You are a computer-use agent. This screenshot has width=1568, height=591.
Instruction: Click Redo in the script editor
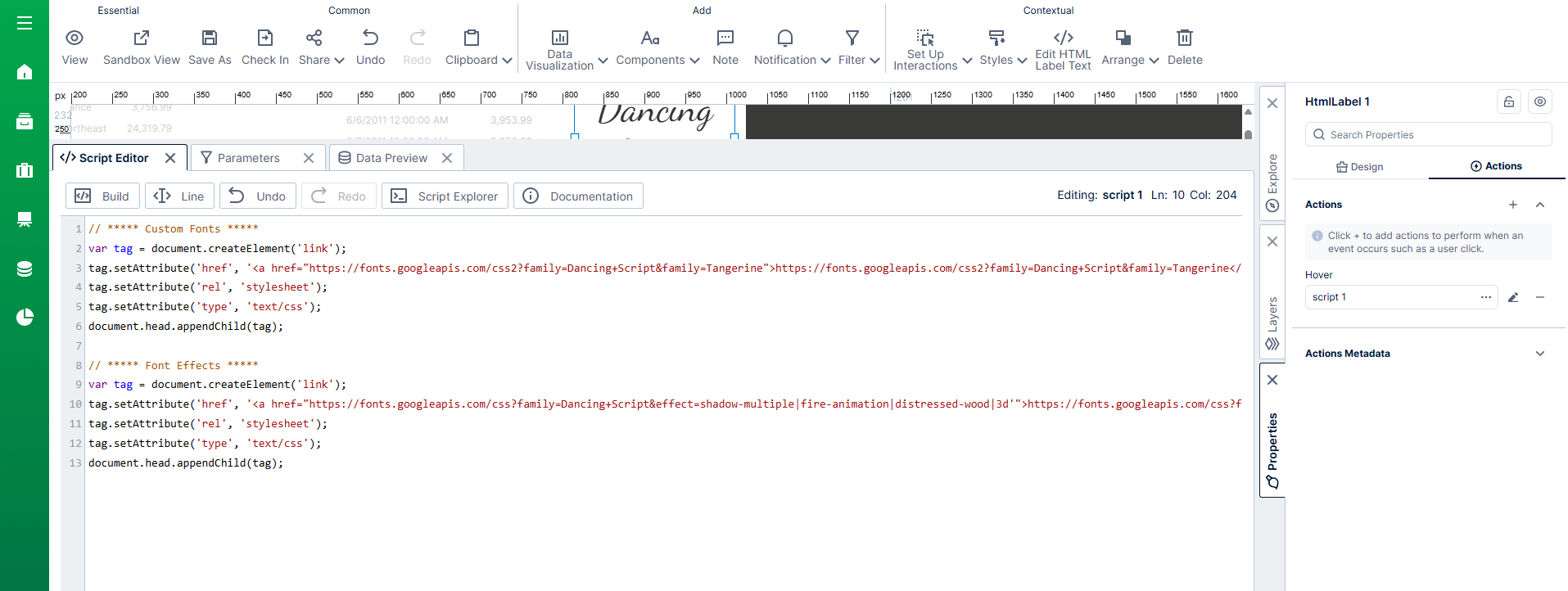point(339,196)
